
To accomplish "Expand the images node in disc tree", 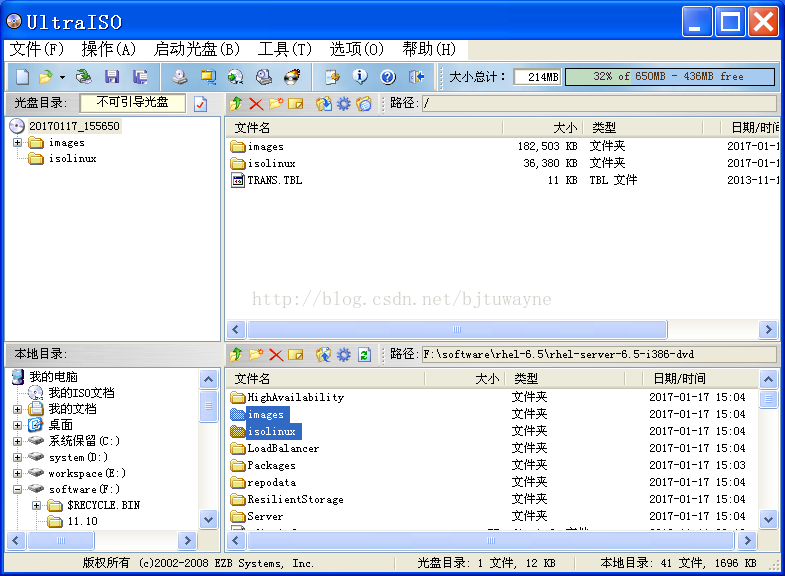I will 18,143.
